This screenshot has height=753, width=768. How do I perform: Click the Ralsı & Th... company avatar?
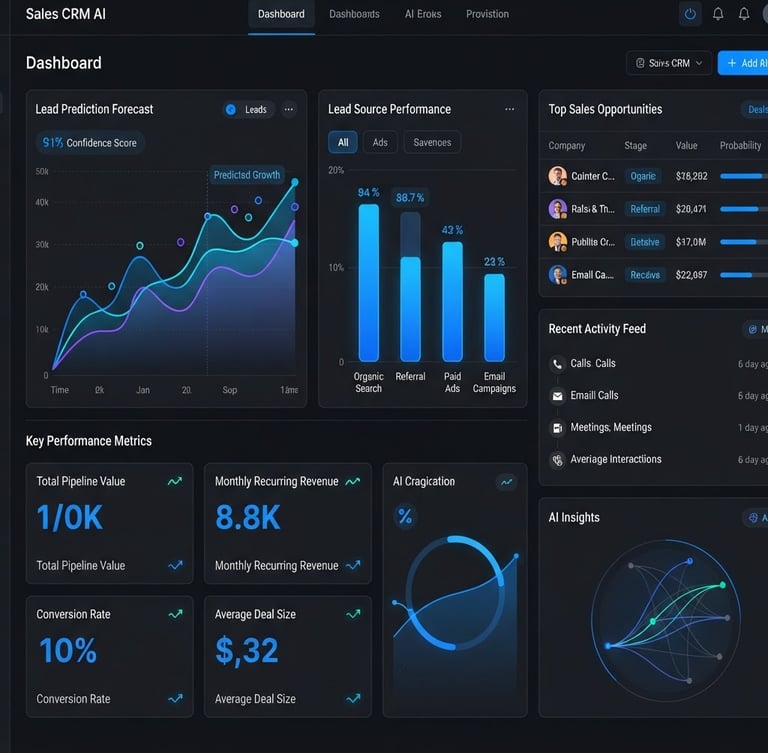click(x=557, y=209)
